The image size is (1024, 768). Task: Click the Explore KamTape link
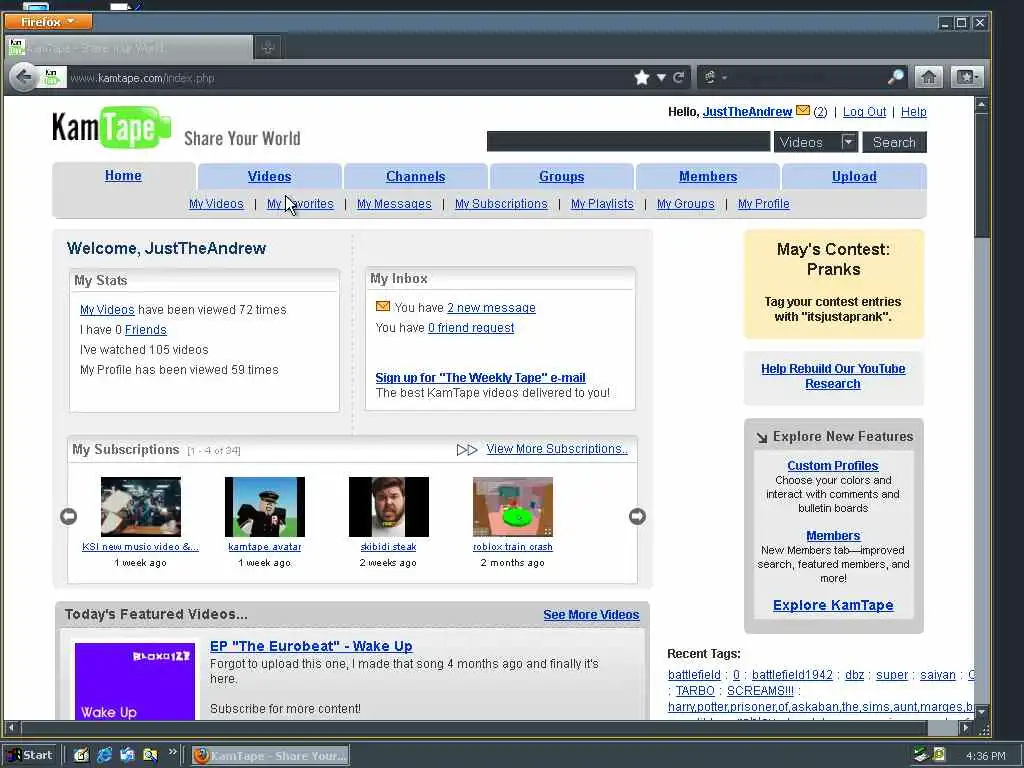tap(833, 605)
